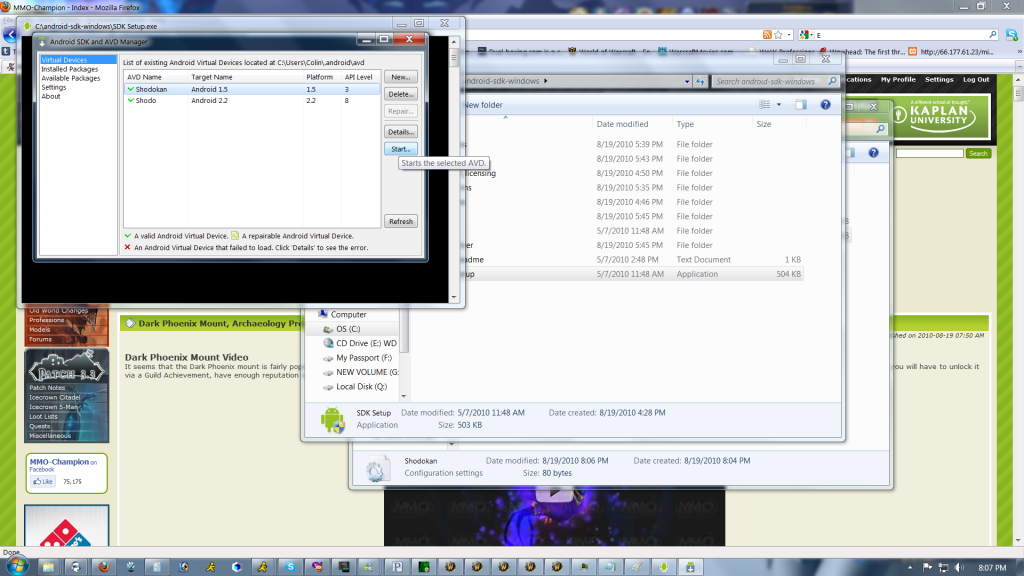Viewport: 1024px width, 576px height.
Task: Select the Text Document row in Explorer
Action: (632, 259)
